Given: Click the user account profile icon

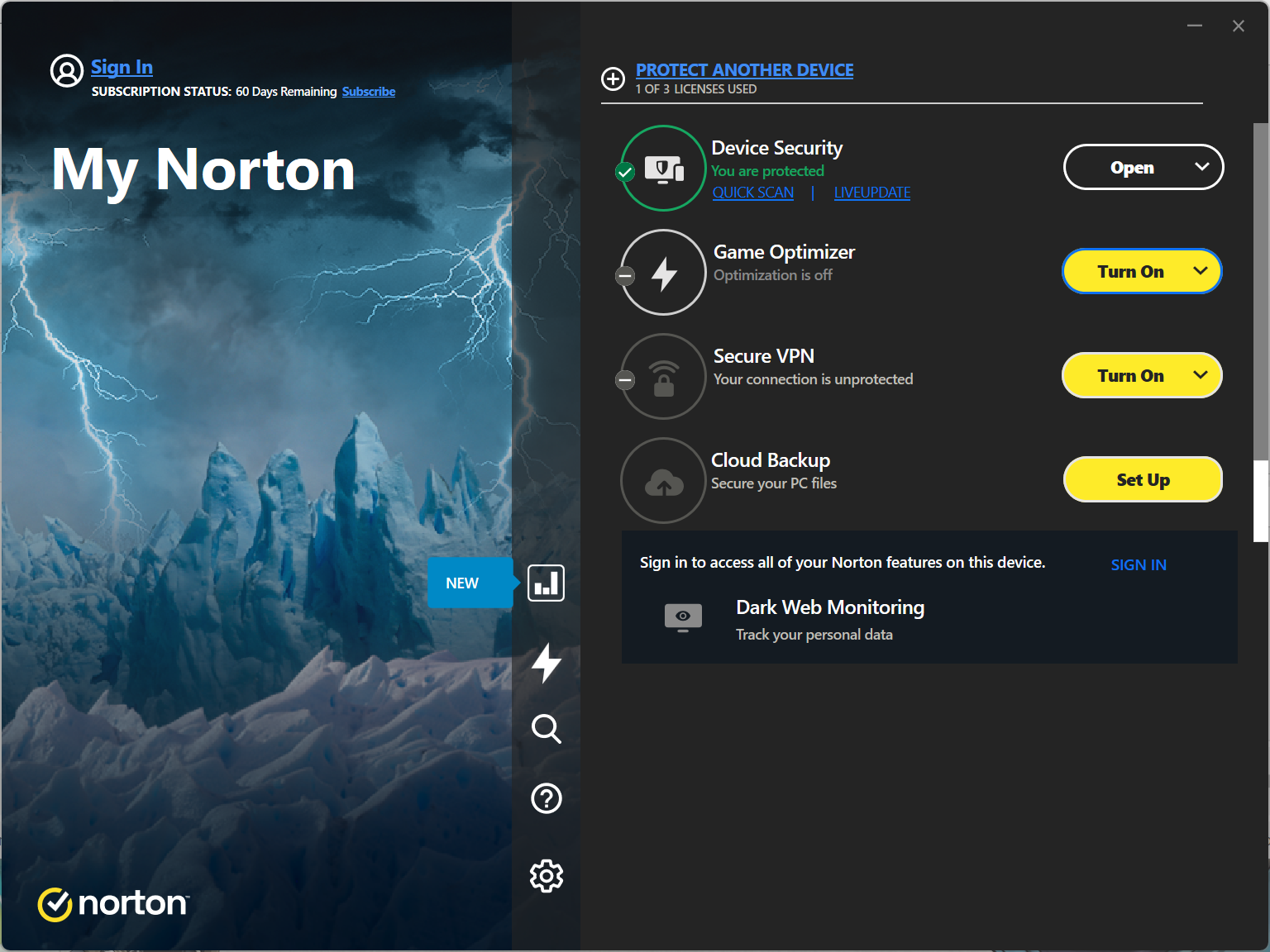Looking at the screenshot, I should 67,71.
